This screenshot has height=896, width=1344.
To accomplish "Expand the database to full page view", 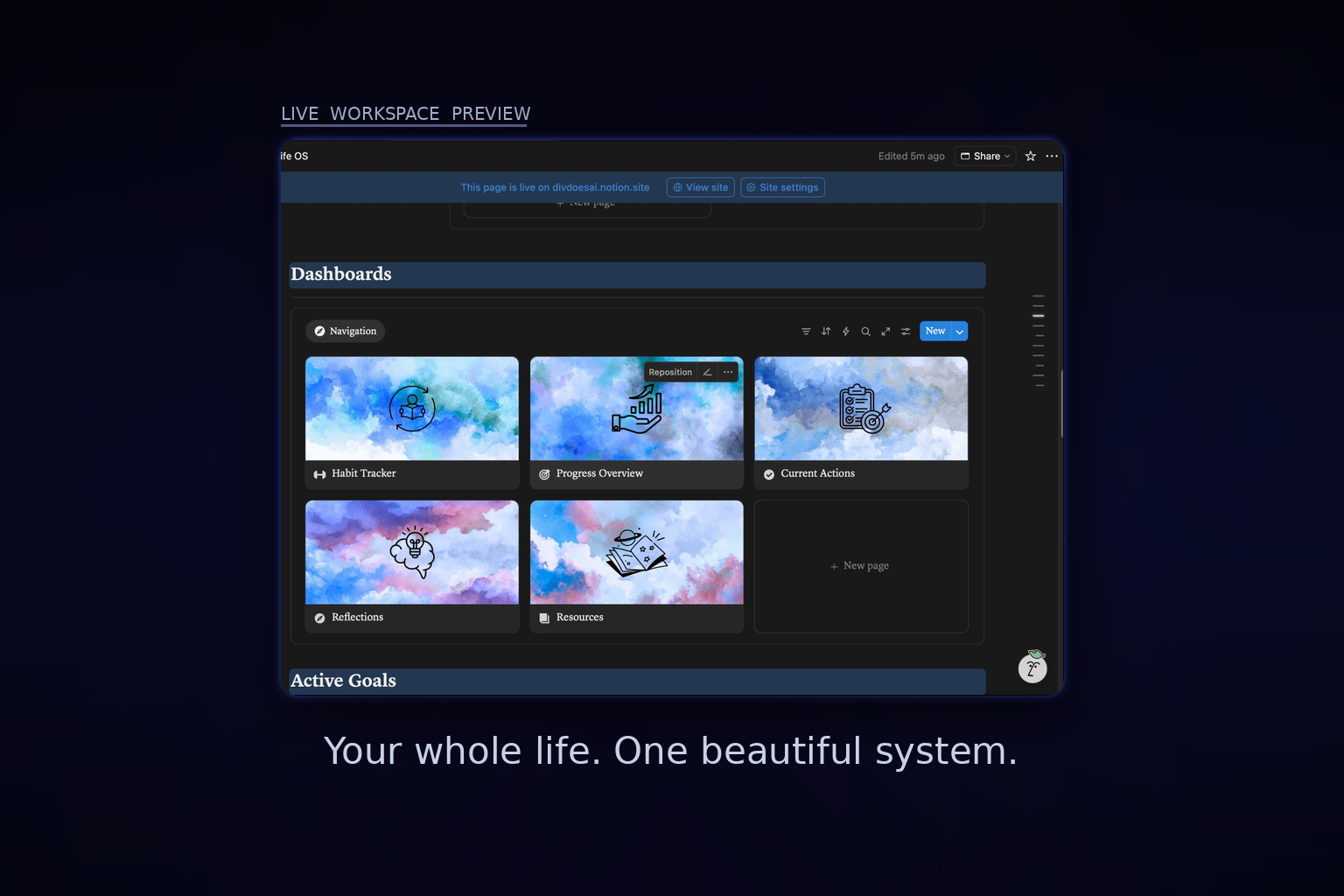I will (x=885, y=331).
